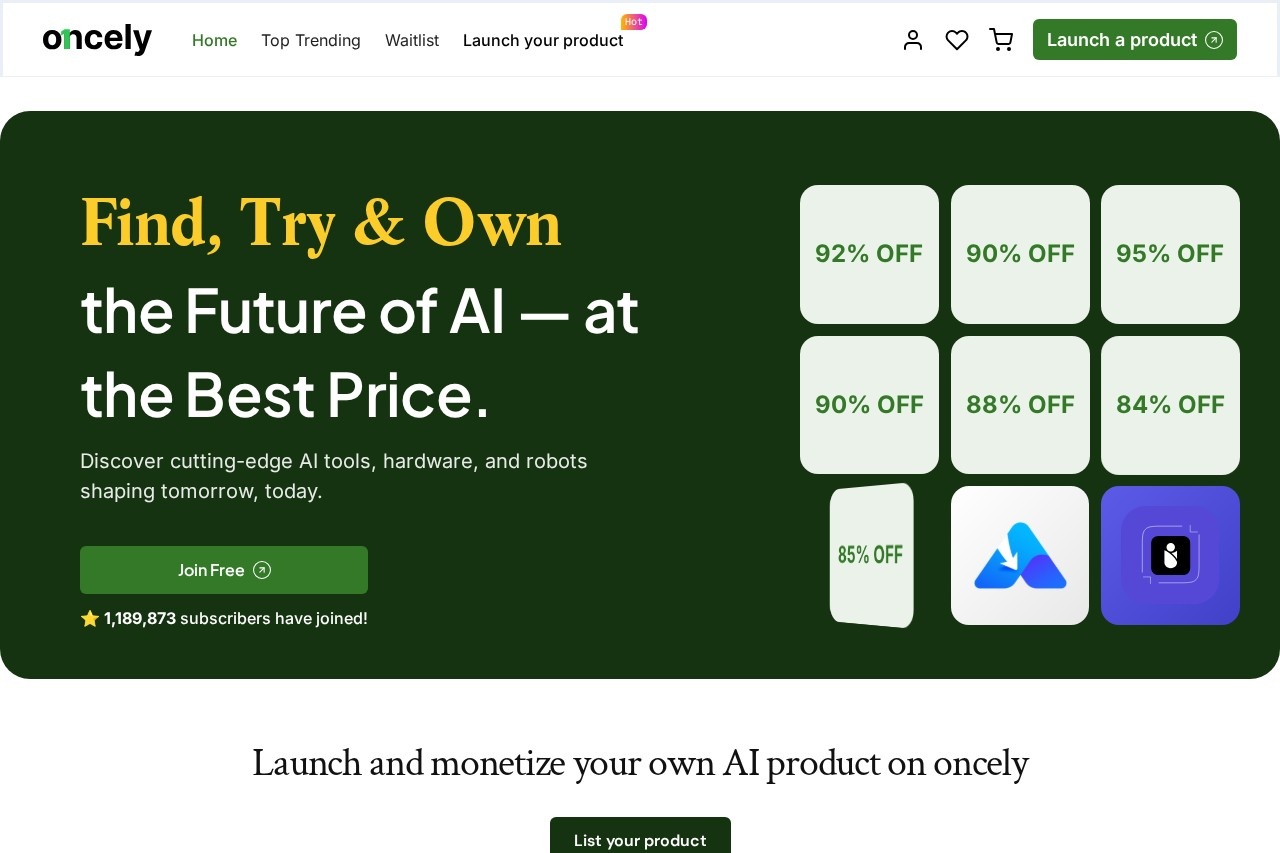
Task: Open the shopping cart icon
Action: coord(1001,40)
